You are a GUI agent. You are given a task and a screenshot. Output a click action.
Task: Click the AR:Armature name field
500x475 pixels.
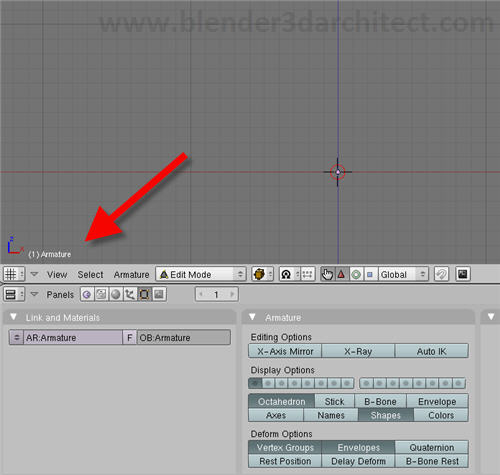click(73, 338)
